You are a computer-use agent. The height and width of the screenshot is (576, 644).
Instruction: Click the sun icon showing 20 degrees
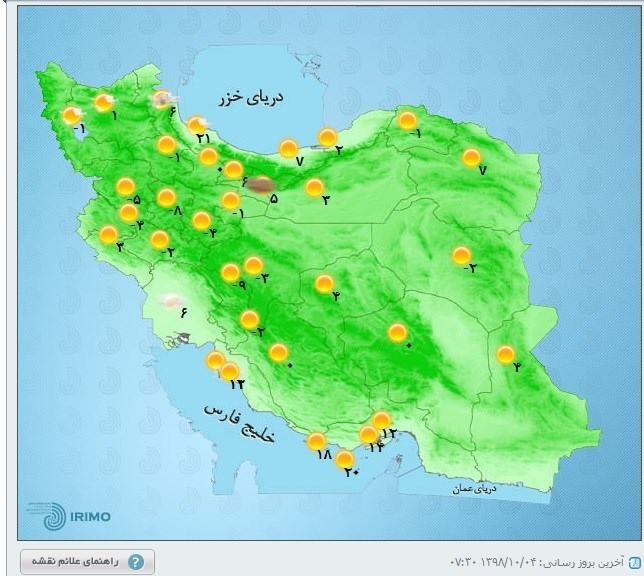click(346, 458)
